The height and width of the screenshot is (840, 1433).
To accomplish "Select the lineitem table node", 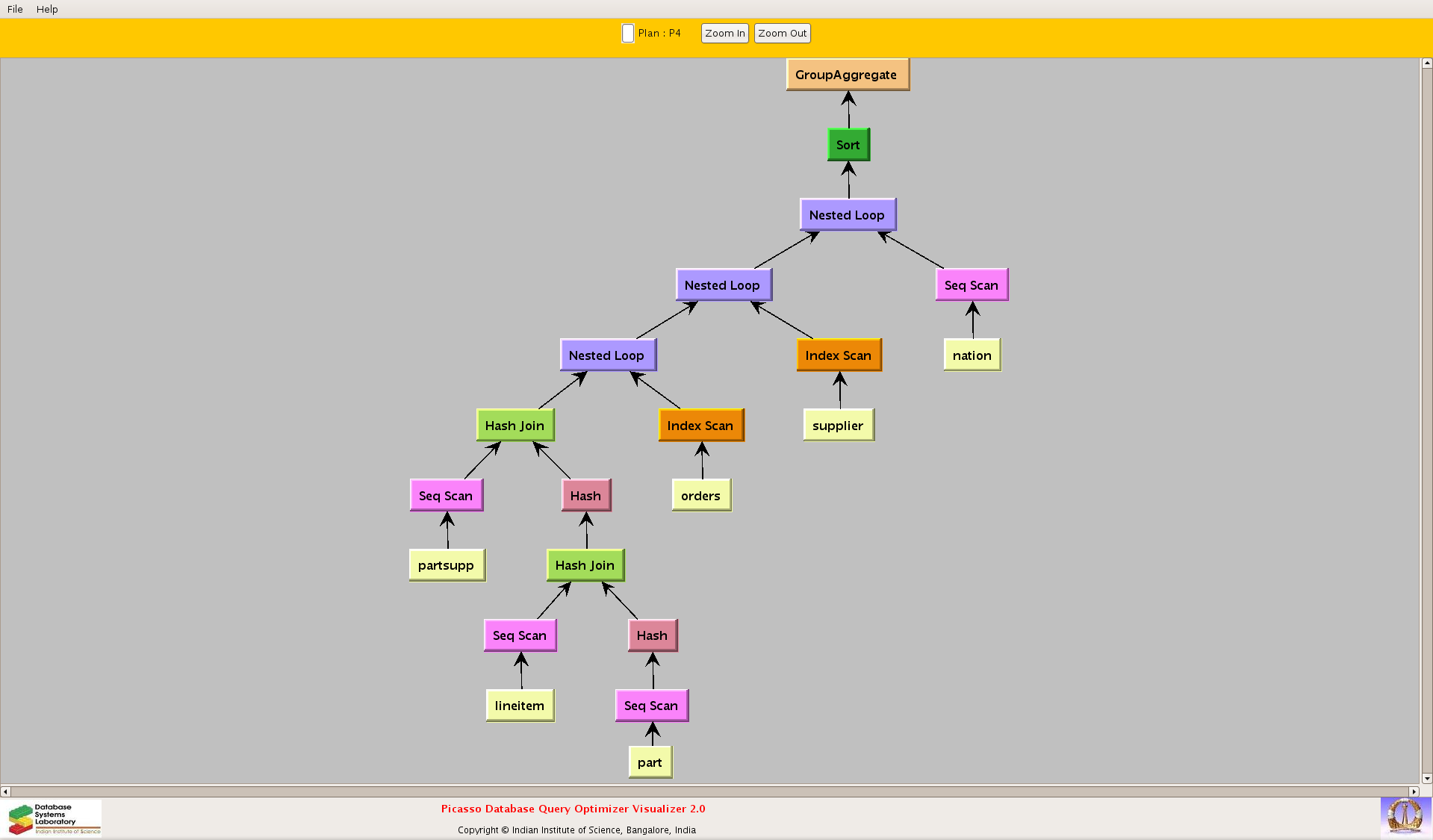I will (x=520, y=706).
